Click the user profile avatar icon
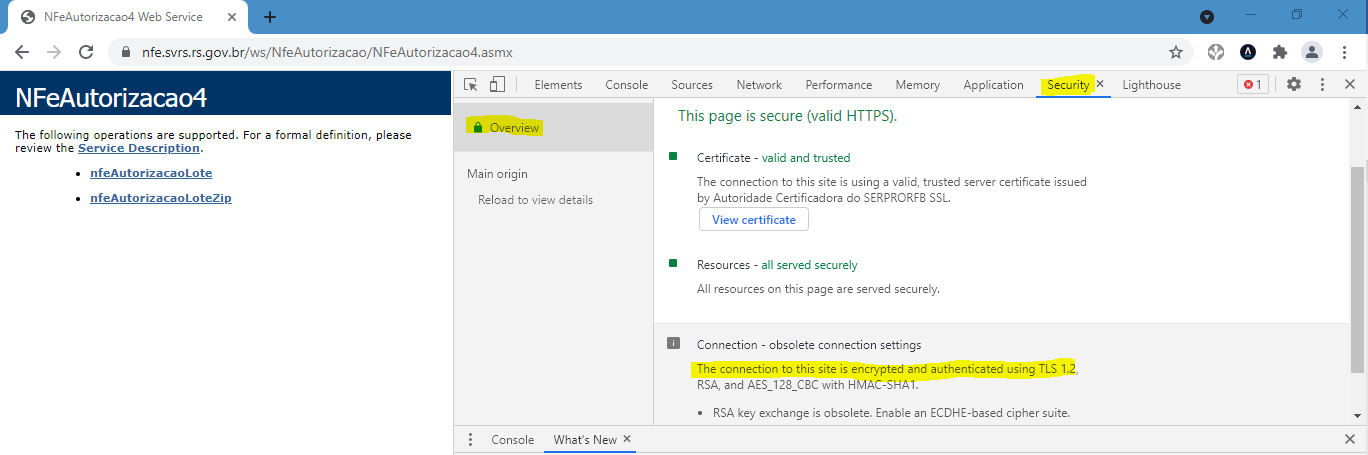The width and height of the screenshot is (1368, 455). coord(1311,52)
